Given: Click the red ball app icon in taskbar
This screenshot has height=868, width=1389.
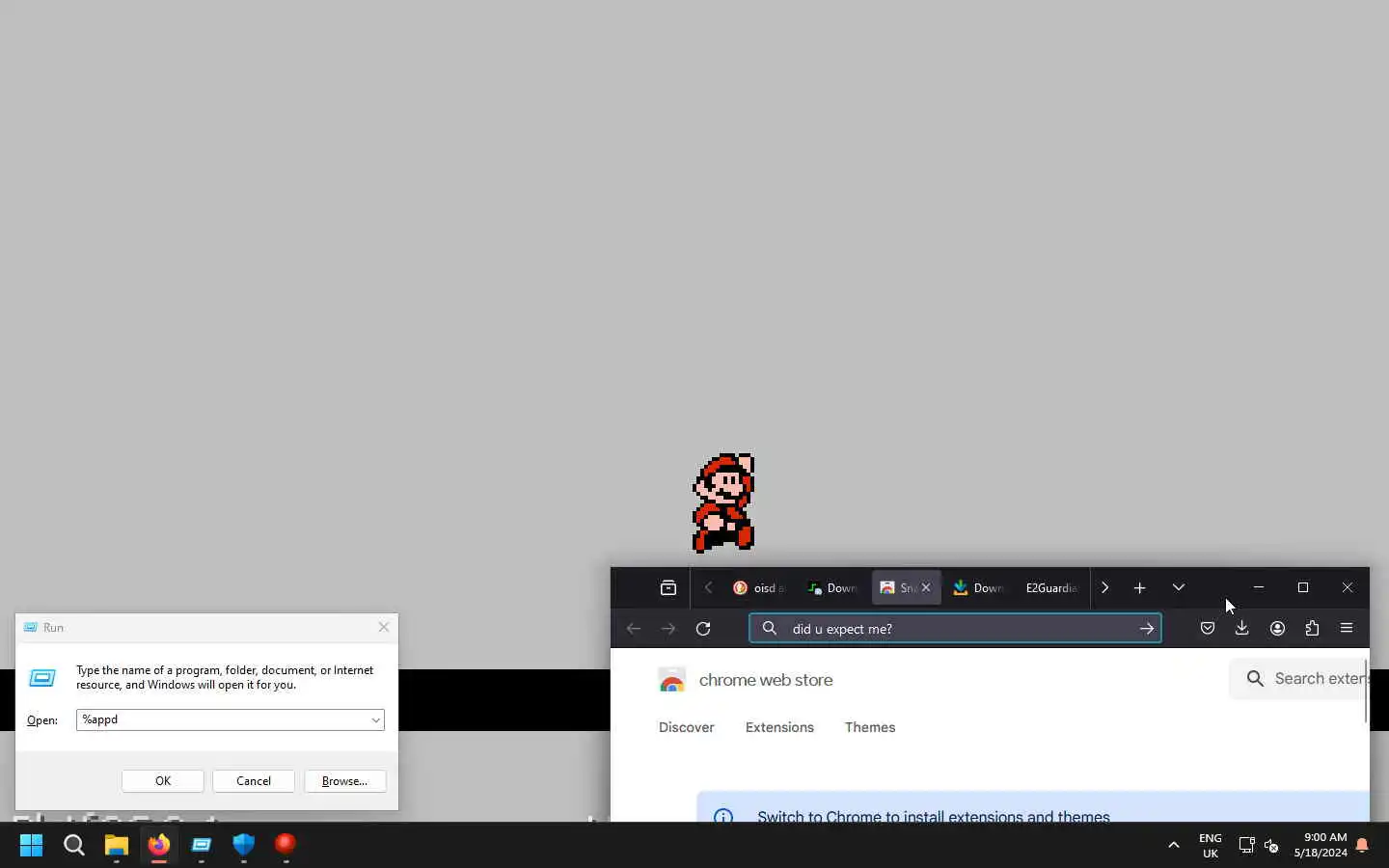Looking at the screenshot, I should tap(286, 845).
